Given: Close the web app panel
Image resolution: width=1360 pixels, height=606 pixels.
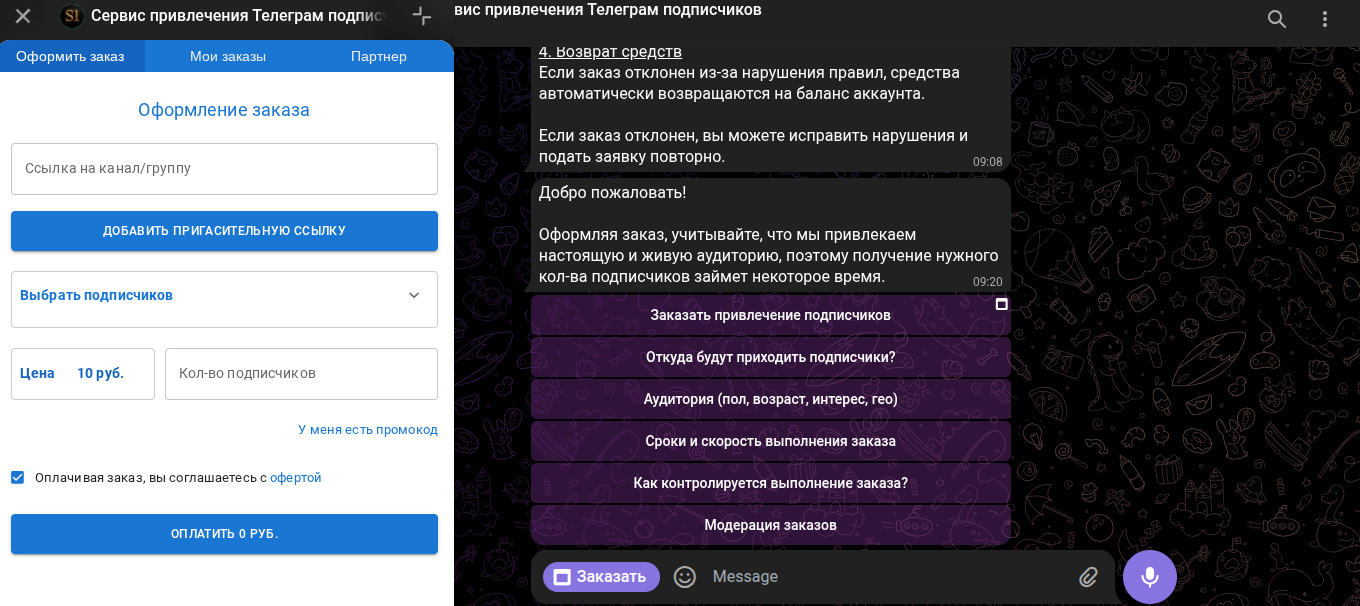Looking at the screenshot, I should [22, 15].
